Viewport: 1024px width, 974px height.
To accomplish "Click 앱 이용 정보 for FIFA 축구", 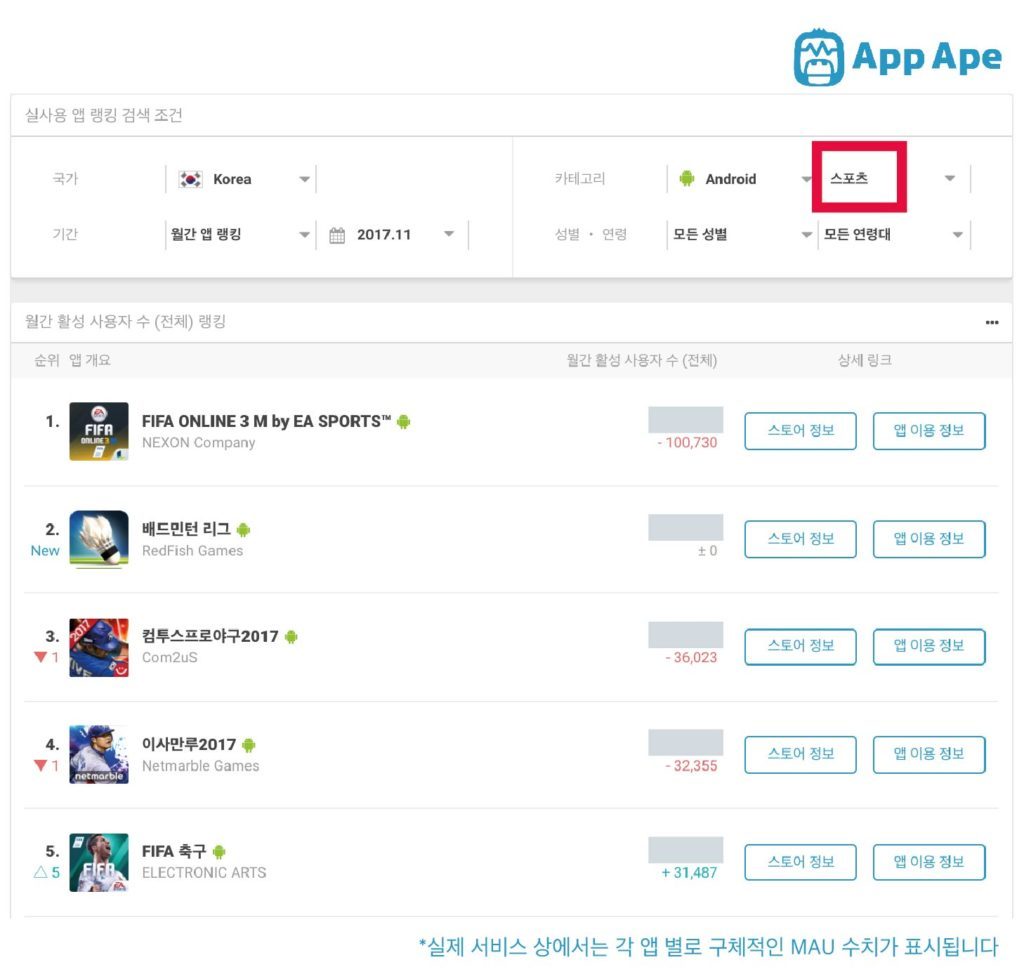I will [x=929, y=862].
